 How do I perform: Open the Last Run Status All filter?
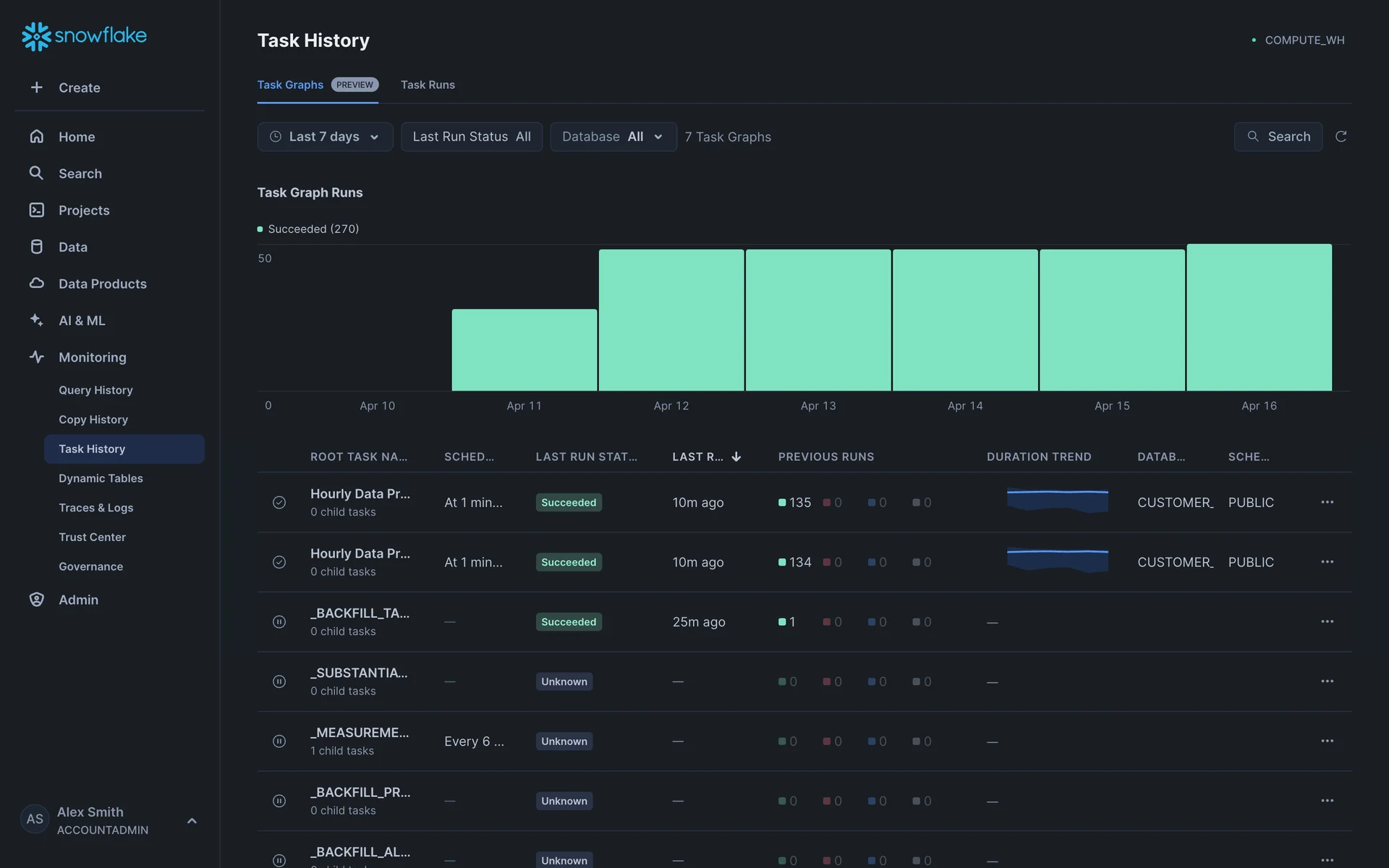click(x=471, y=137)
